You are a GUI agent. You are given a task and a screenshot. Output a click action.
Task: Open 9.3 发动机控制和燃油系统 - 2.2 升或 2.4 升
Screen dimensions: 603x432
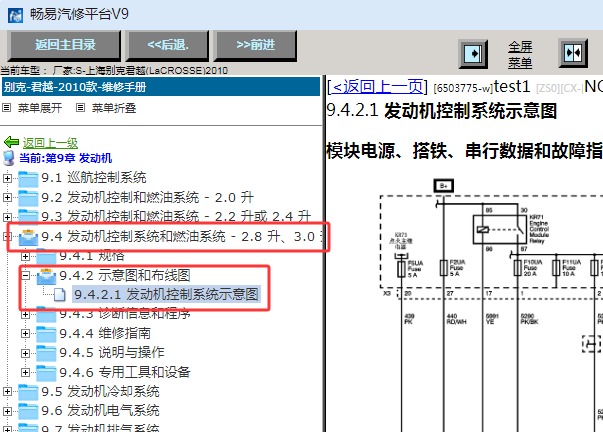[x=176, y=217]
